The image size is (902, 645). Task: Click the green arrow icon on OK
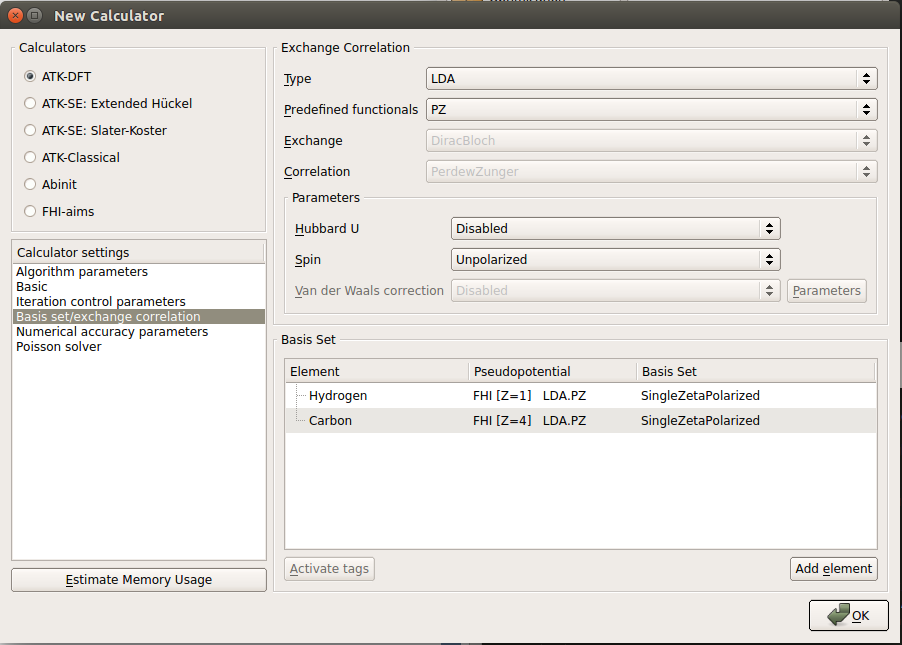click(839, 615)
